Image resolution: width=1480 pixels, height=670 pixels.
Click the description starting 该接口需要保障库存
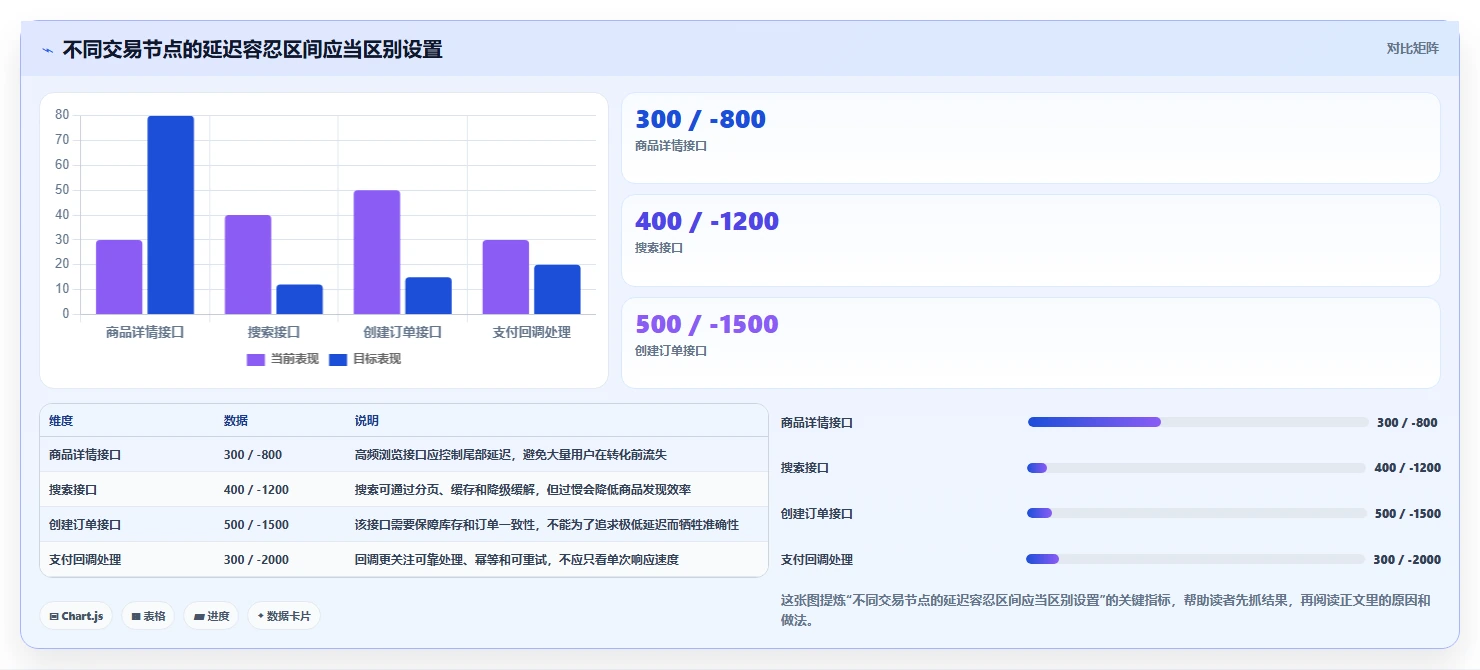(x=547, y=525)
